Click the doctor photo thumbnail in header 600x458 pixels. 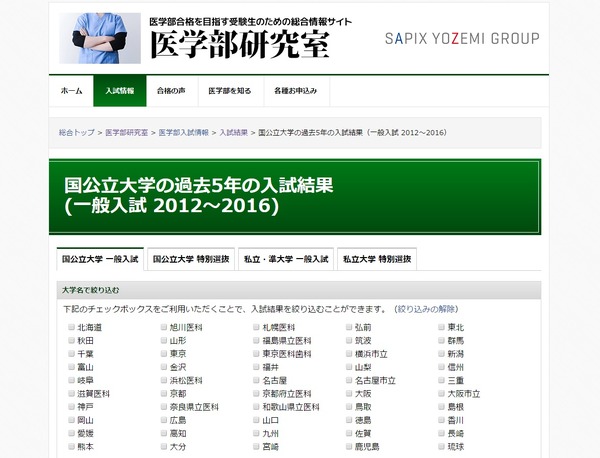point(100,38)
